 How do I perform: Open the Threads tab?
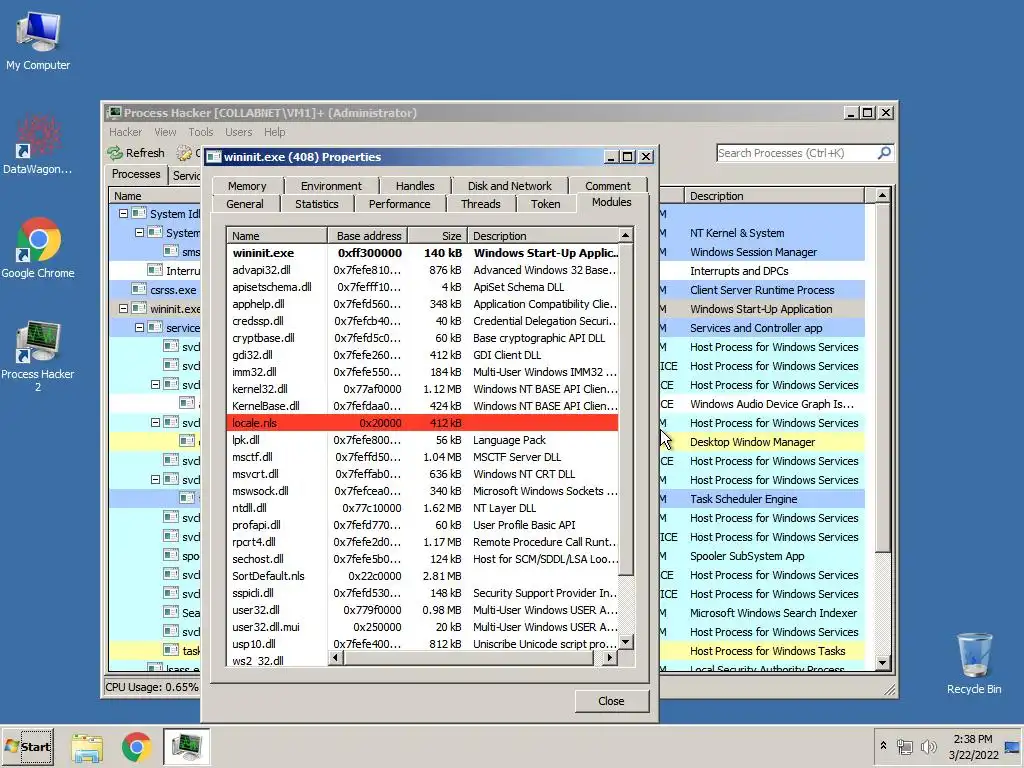pos(481,204)
